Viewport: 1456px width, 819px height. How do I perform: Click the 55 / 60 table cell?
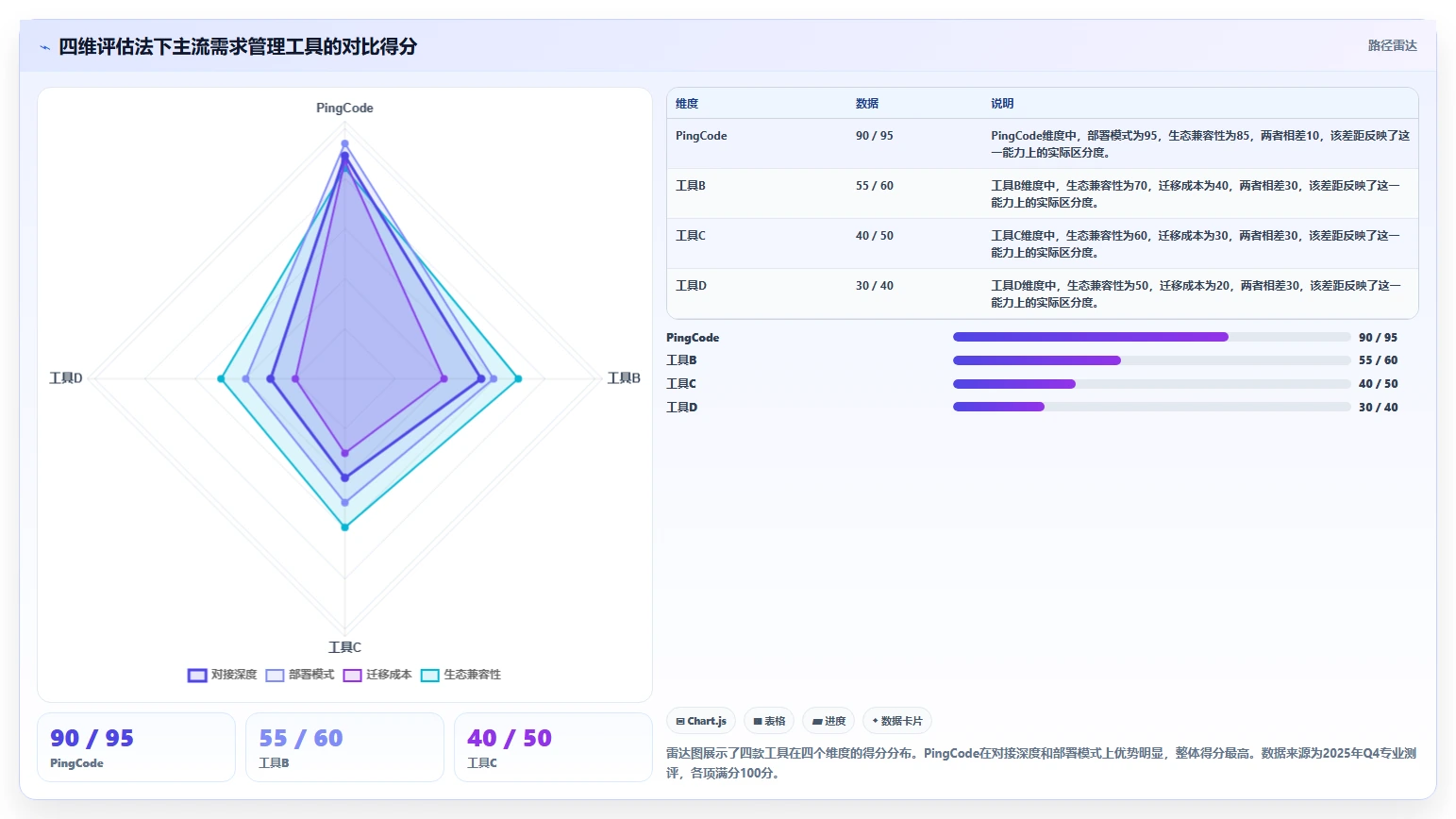coord(875,186)
